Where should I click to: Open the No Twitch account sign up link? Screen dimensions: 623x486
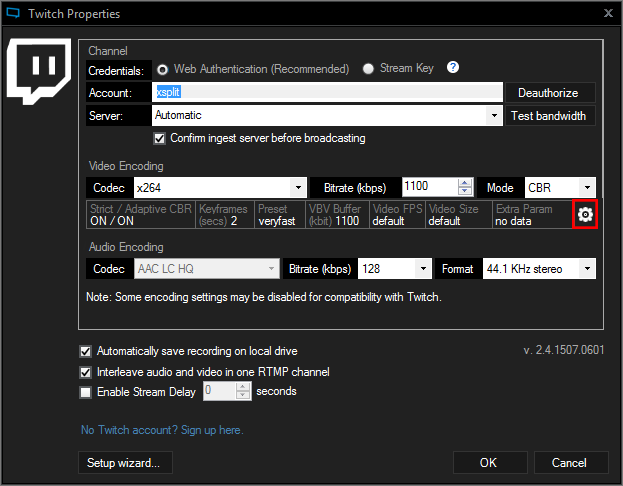point(162,430)
